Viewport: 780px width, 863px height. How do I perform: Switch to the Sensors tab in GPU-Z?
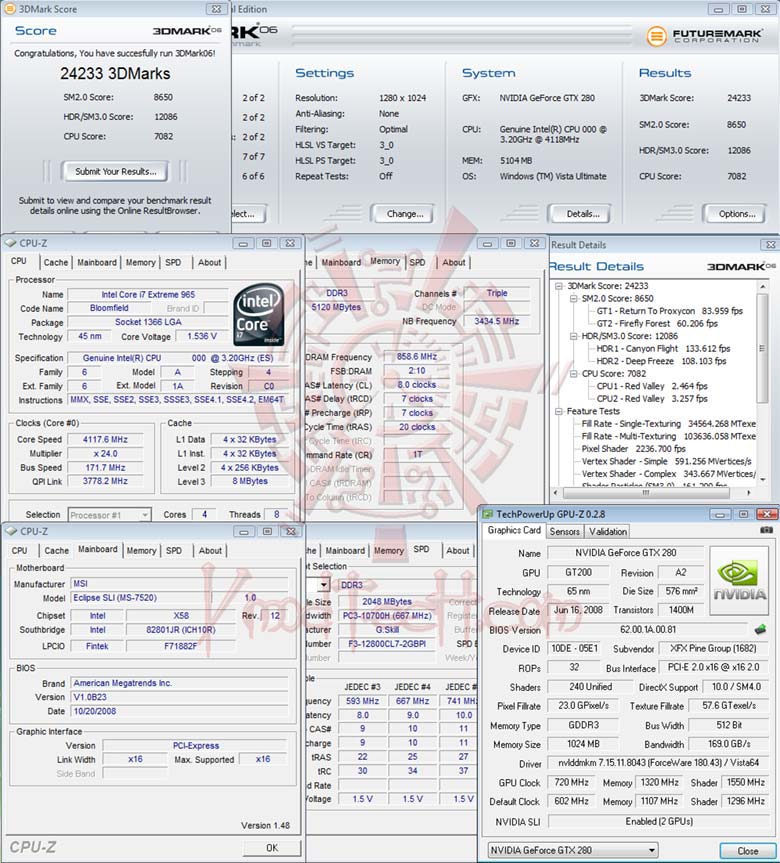coord(564,531)
